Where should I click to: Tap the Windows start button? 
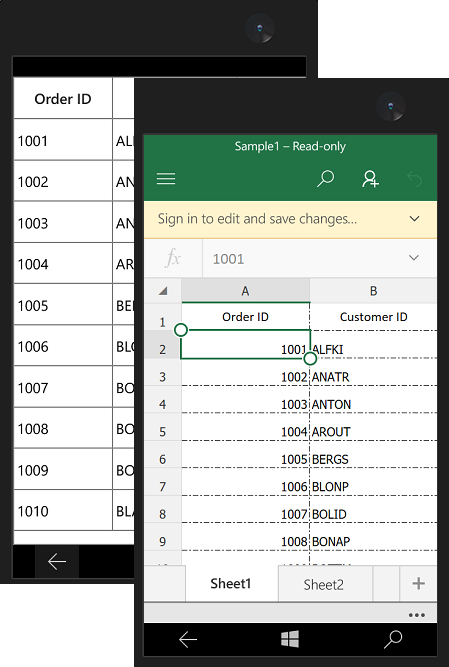pos(290,639)
